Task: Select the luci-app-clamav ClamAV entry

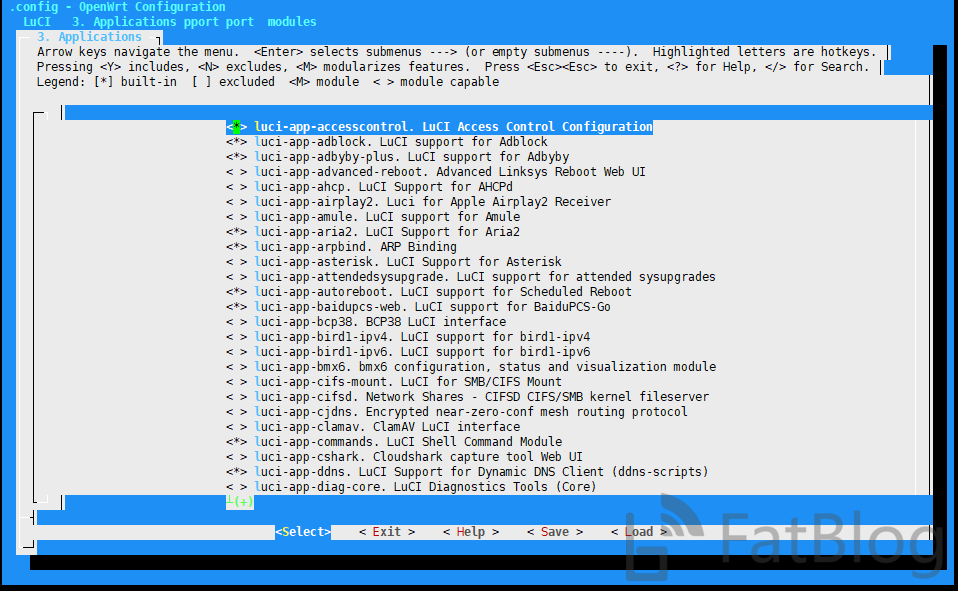Action: (387, 427)
